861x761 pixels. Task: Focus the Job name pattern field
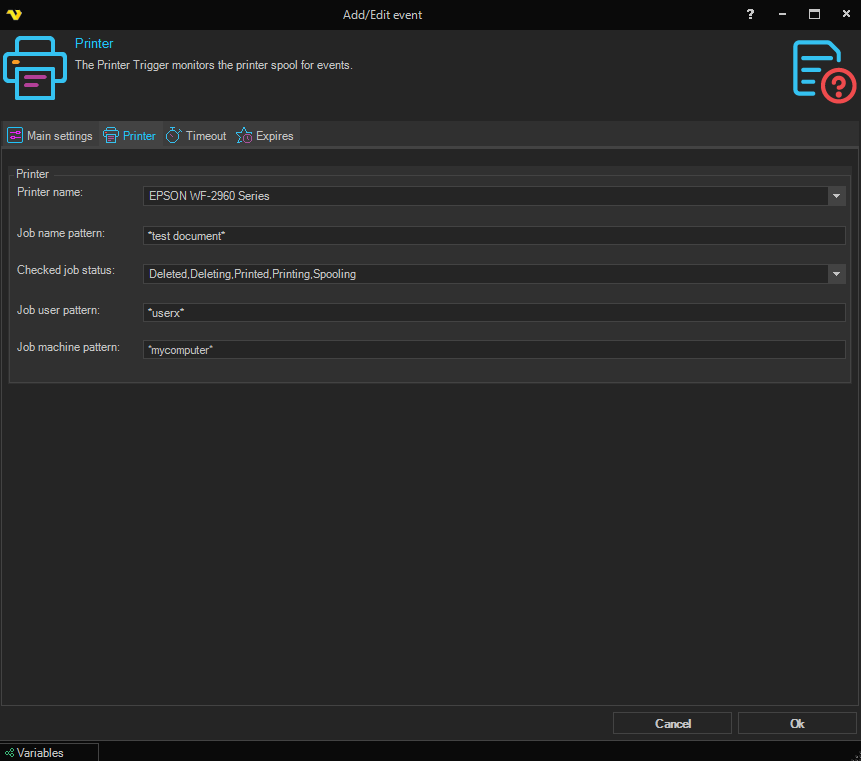point(494,235)
